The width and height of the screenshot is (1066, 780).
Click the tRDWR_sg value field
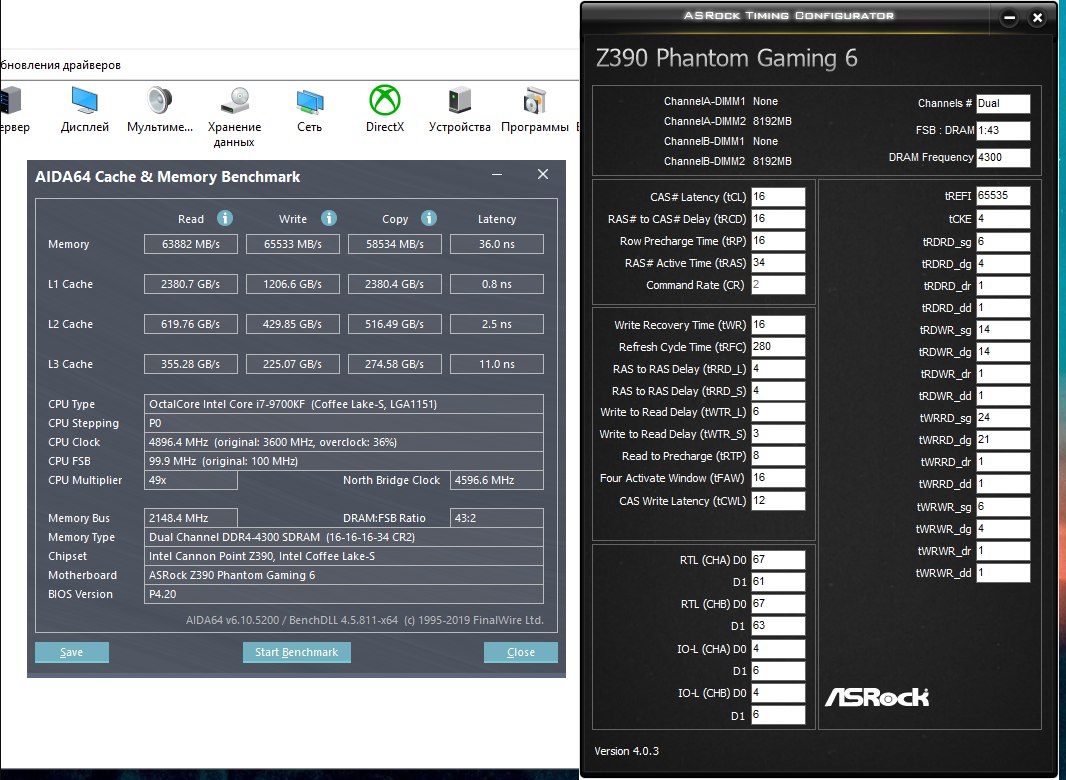click(1003, 330)
